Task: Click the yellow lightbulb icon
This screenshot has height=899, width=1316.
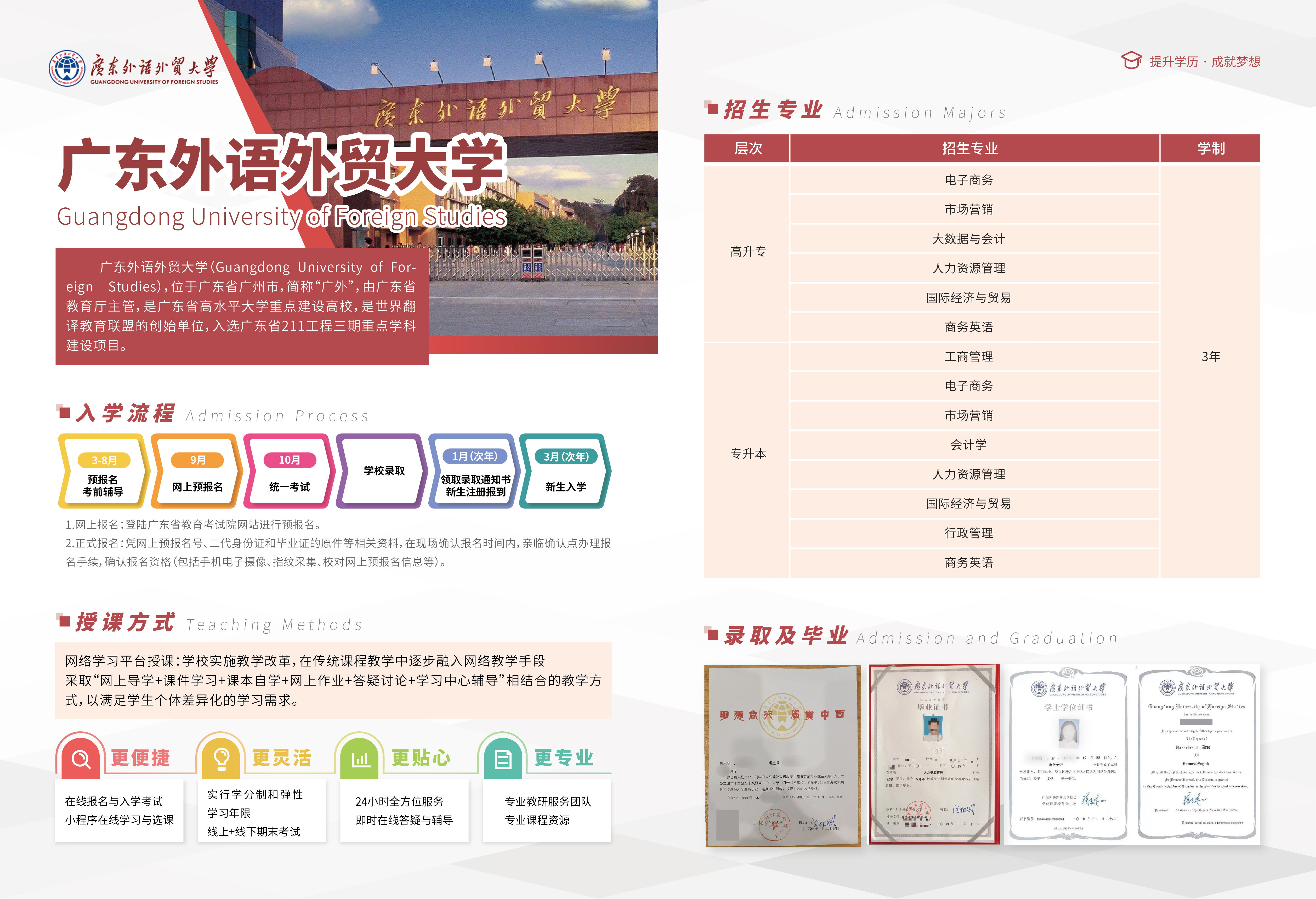Action: [x=222, y=759]
